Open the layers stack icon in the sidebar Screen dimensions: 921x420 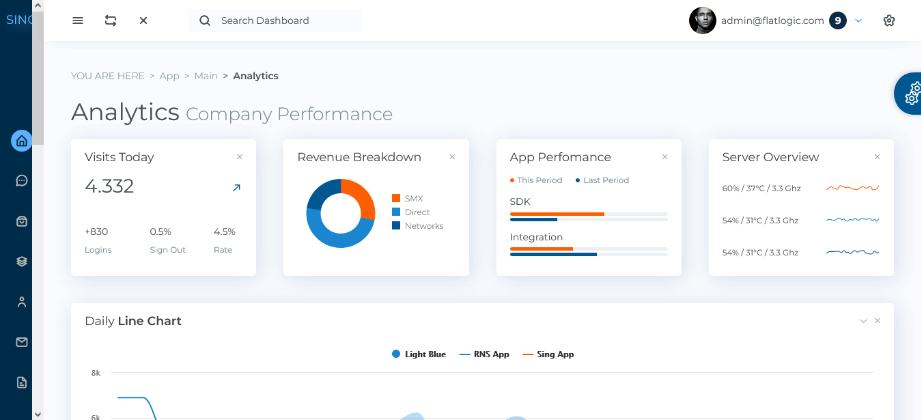[x=22, y=262]
